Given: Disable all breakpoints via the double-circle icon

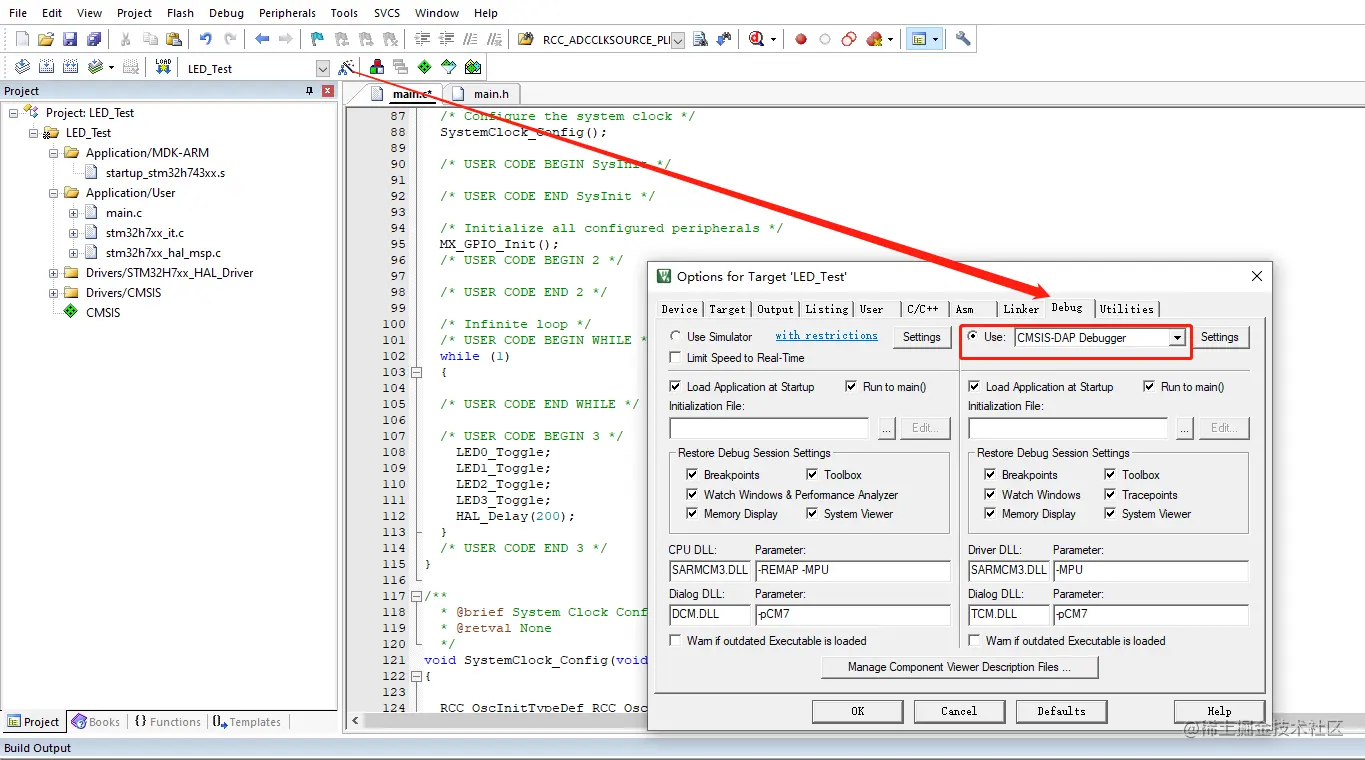Looking at the screenshot, I should [x=849, y=39].
